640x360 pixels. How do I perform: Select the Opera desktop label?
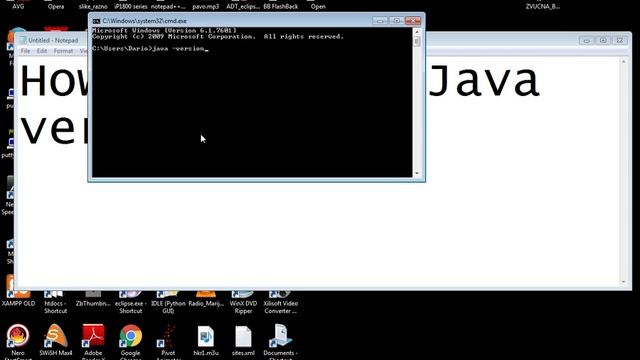click(x=56, y=6)
